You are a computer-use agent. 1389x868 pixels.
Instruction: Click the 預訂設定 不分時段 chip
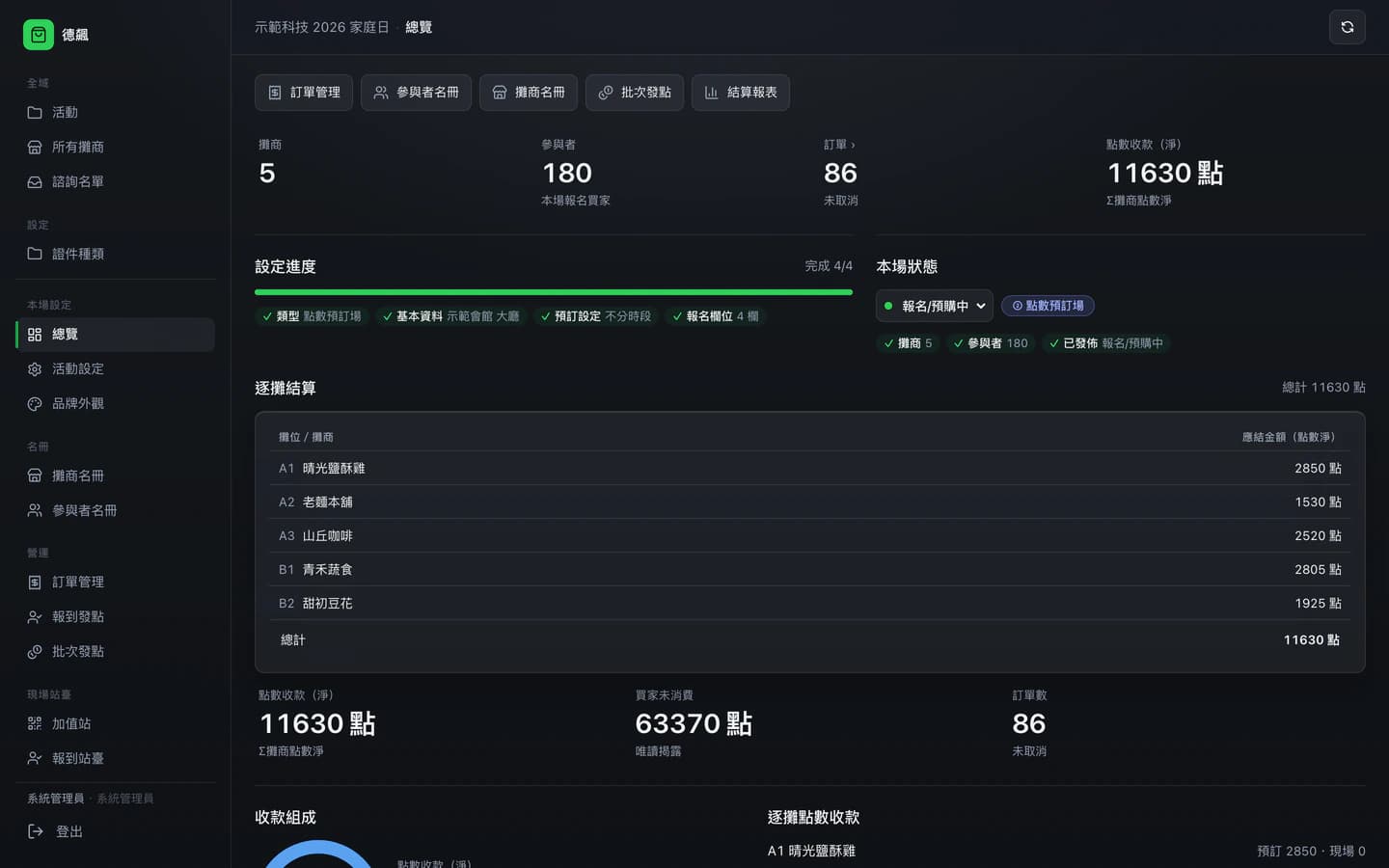595,316
